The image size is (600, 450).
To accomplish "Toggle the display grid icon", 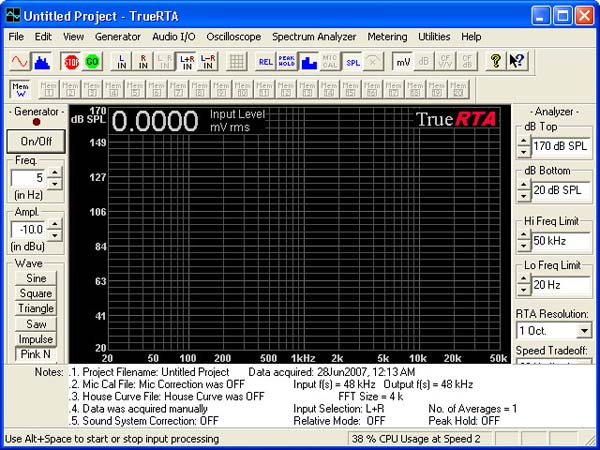I will [236, 61].
